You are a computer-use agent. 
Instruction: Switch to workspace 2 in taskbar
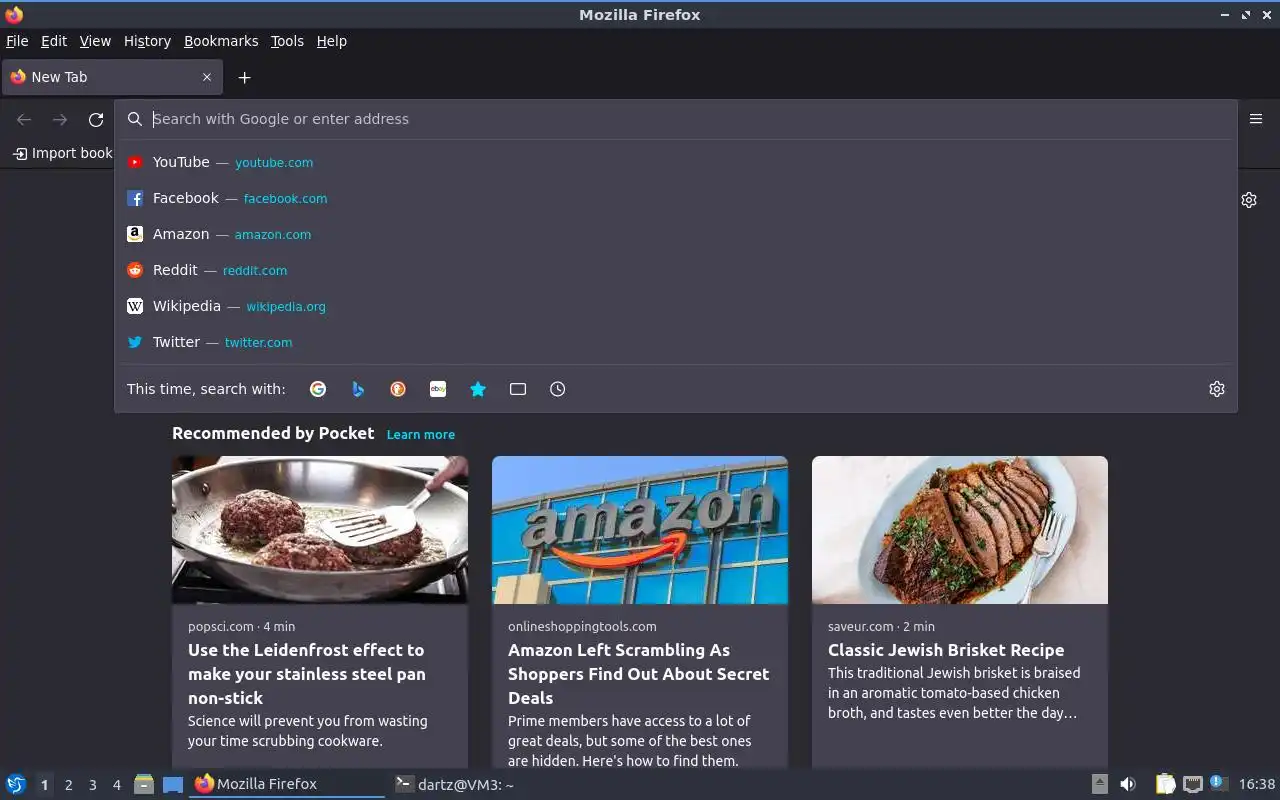click(68, 785)
